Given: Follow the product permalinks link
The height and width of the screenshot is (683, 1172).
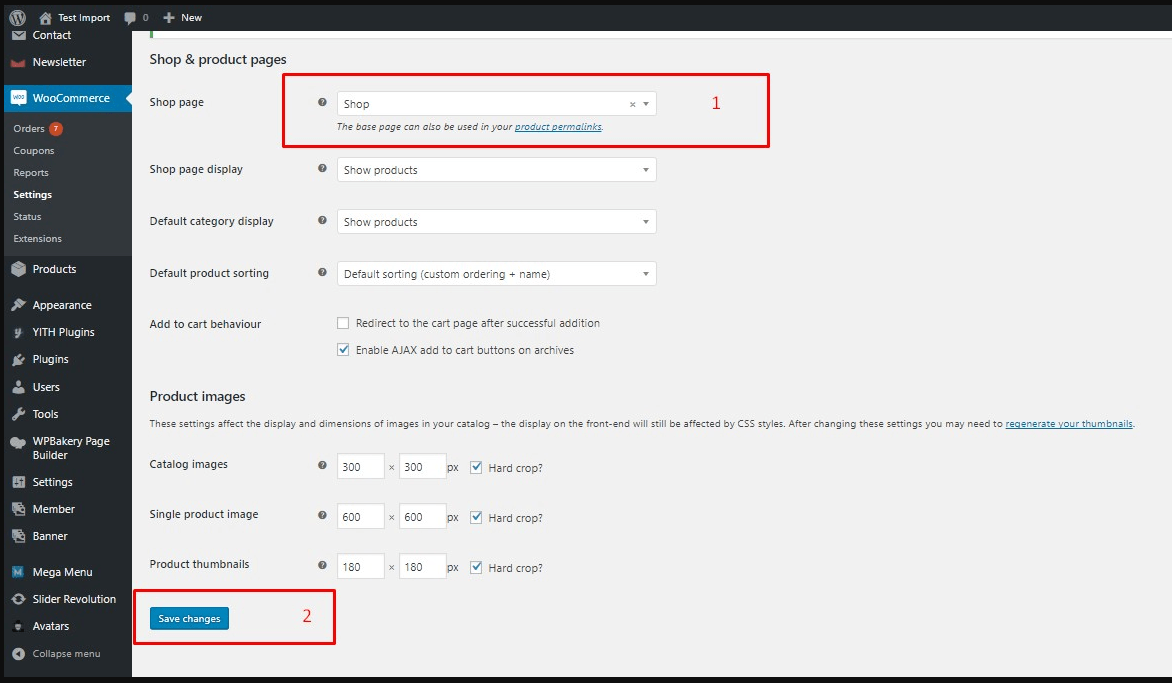Looking at the screenshot, I should coord(558,127).
